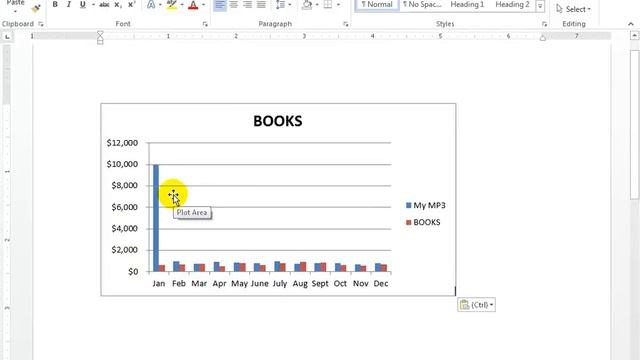The image size is (640, 360).
Task: Toggle italic formatting
Action: (x=69, y=4)
